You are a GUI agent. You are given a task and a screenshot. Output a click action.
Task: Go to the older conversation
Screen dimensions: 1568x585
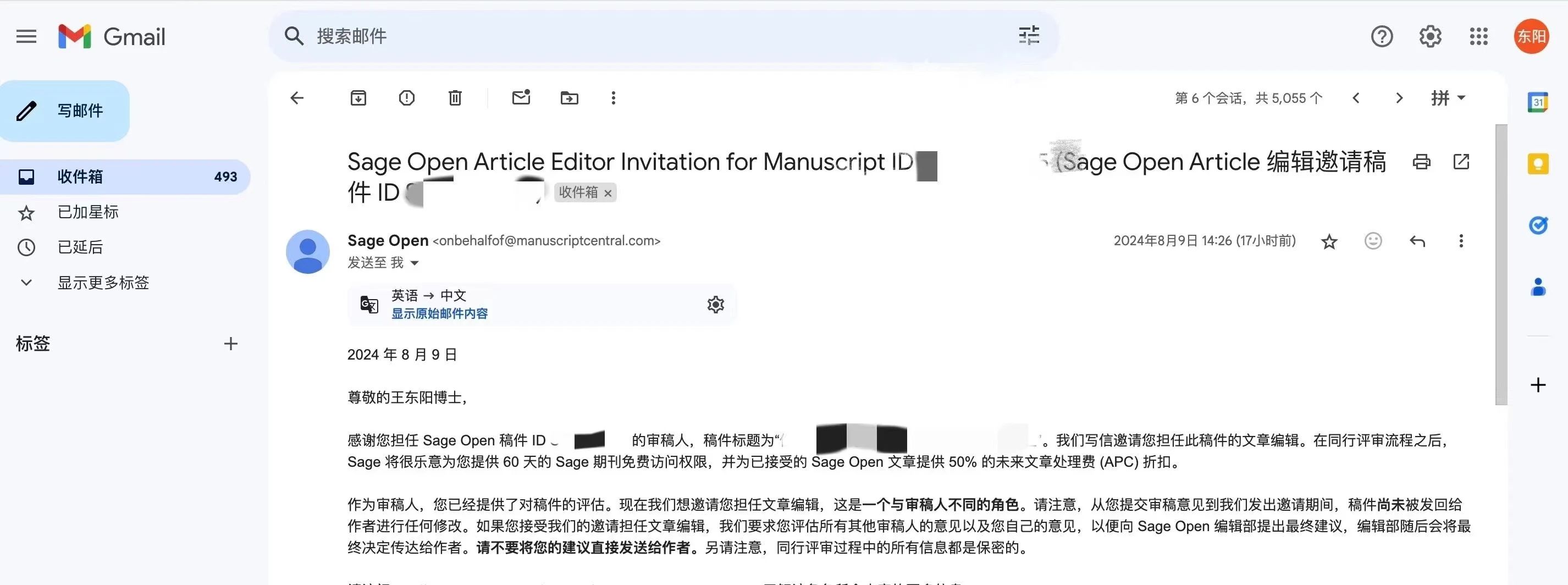click(1399, 98)
